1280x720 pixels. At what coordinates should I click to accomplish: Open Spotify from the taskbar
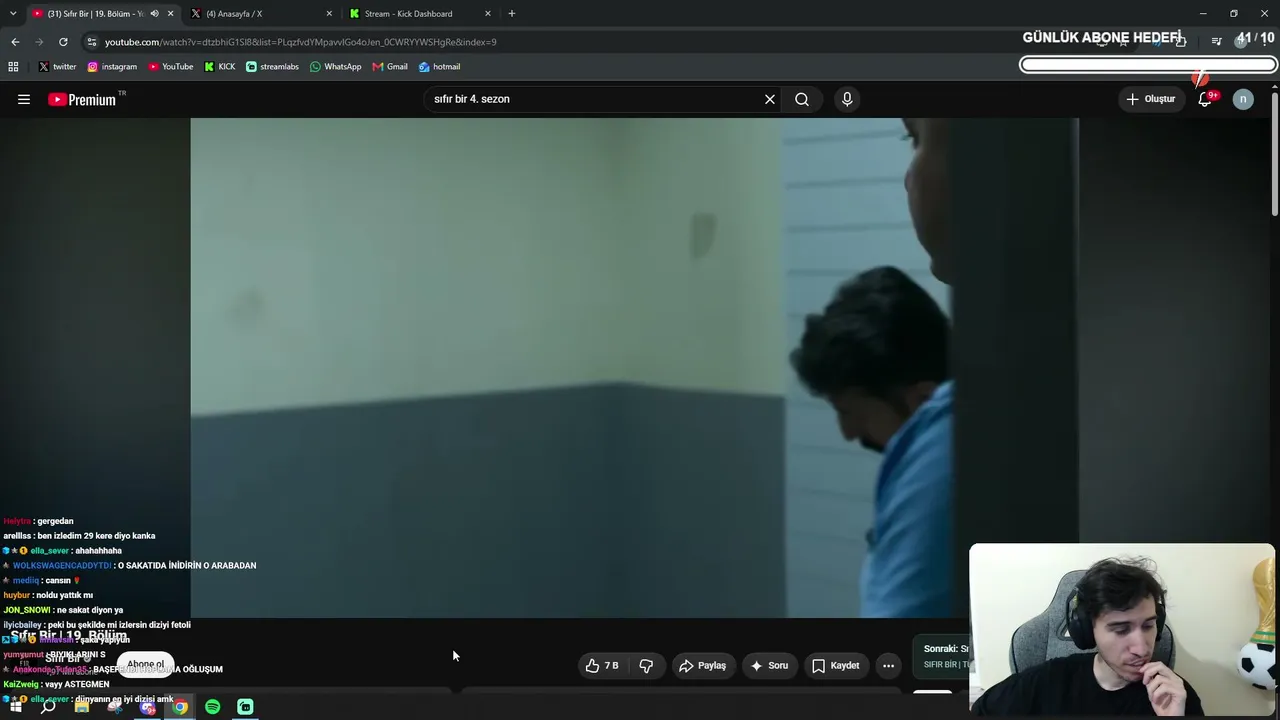213,707
